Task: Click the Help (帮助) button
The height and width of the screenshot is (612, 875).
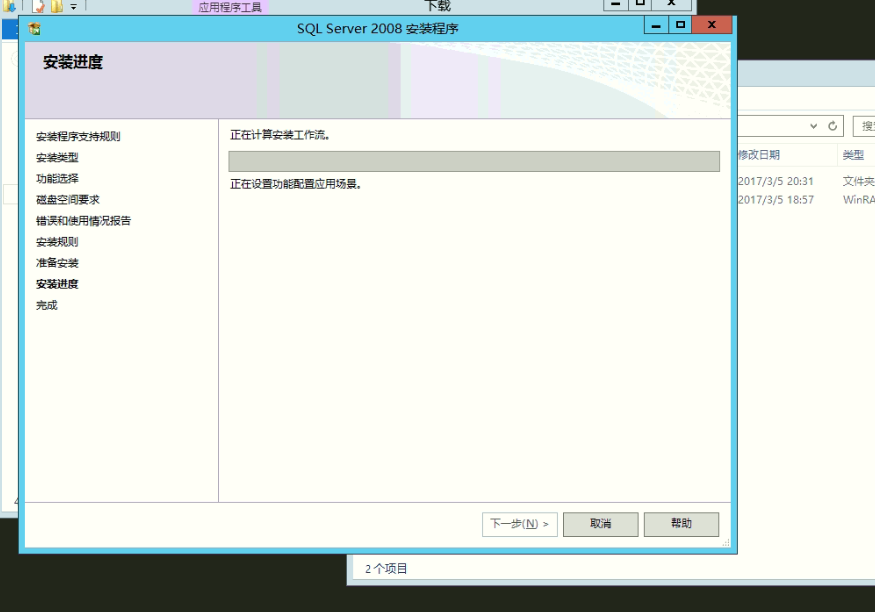Action: coord(681,524)
